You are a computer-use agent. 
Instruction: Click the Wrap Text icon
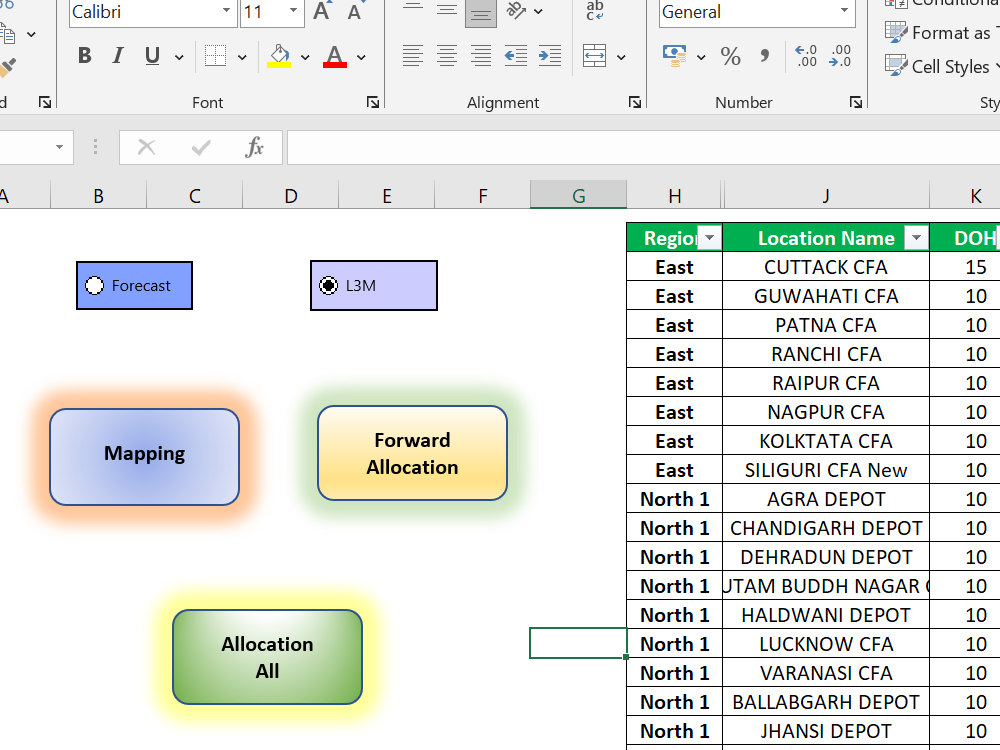click(593, 12)
